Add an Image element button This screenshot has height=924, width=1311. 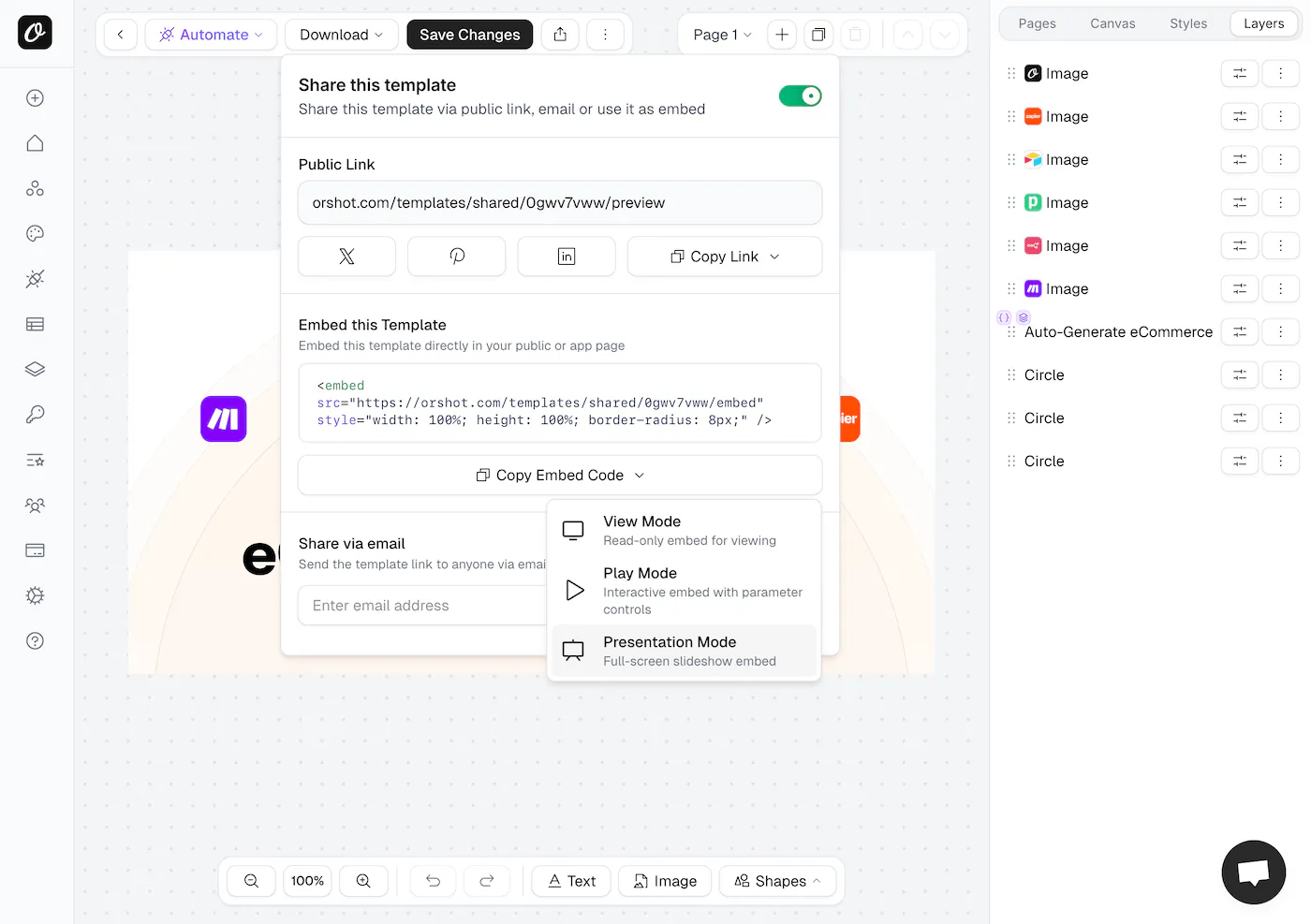pyautogui.click(x=665, y=881)
